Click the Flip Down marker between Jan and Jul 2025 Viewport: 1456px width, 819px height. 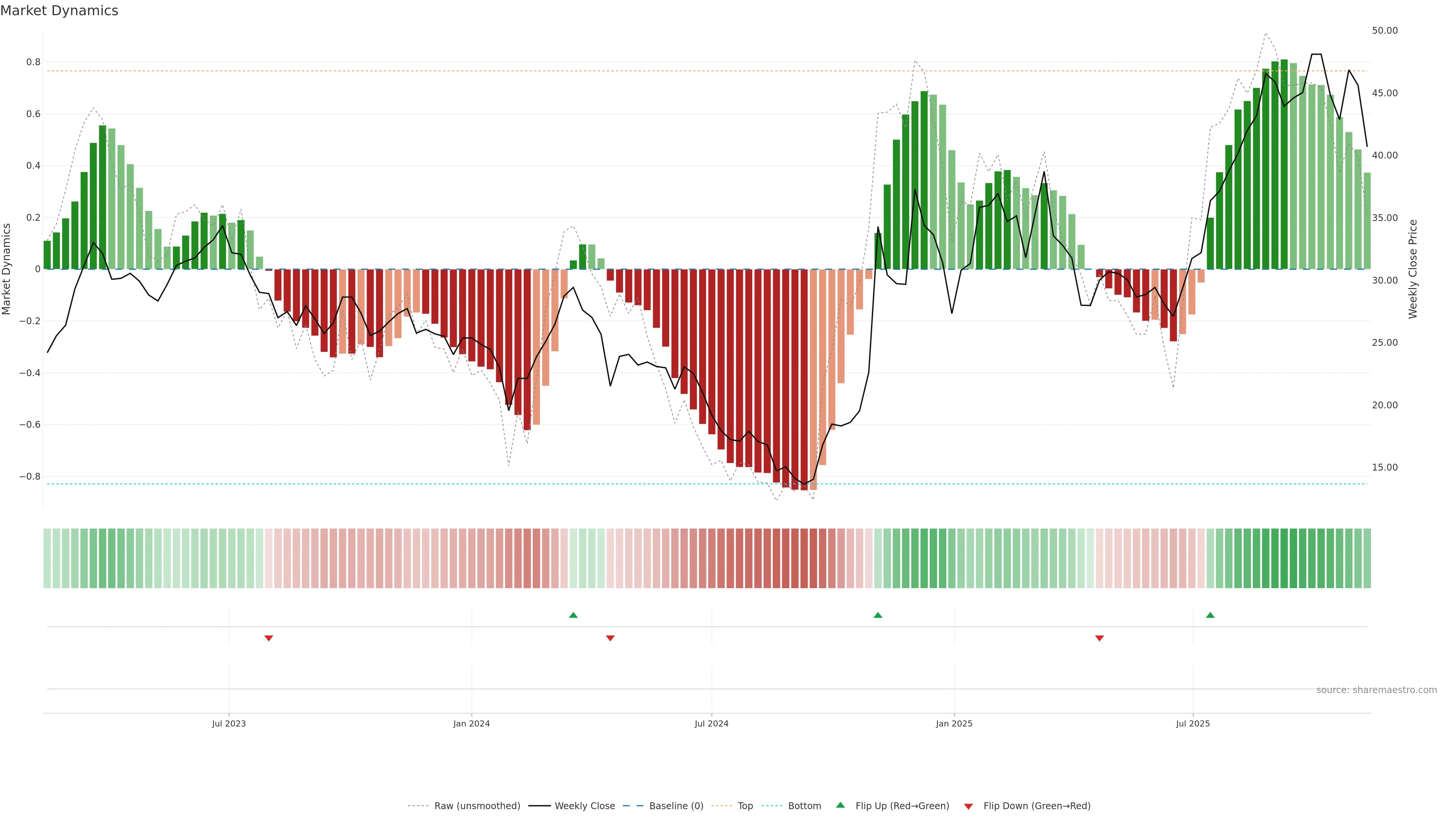click(x=1099, y=638)
